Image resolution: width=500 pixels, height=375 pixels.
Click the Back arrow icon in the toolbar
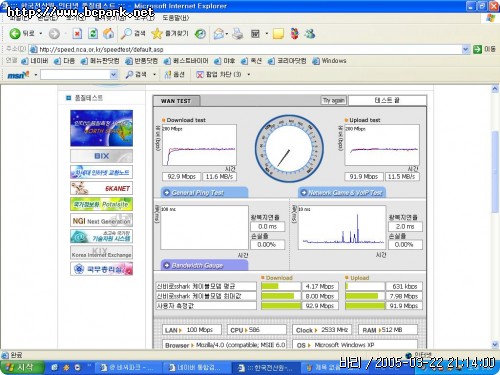pos(15,33)
